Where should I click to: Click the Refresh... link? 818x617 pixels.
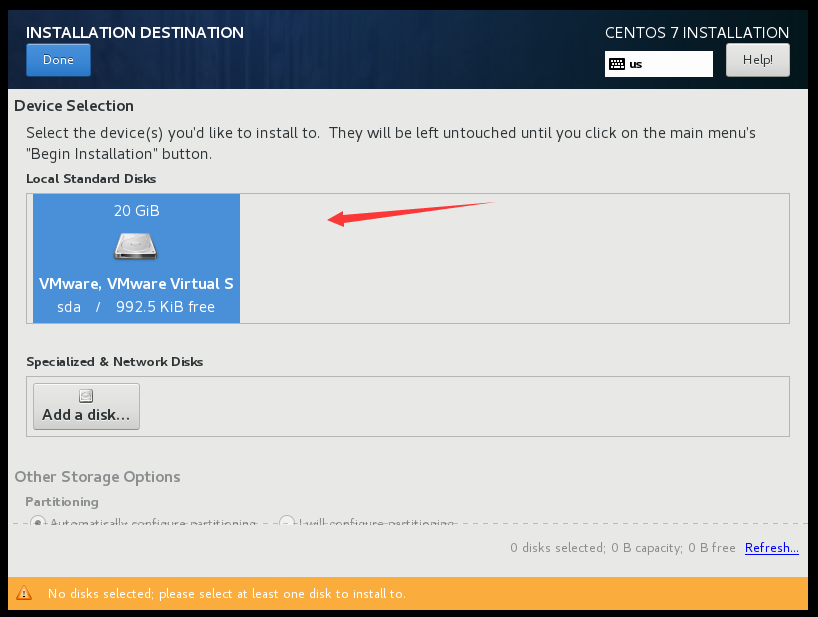[x=772, y=548]
